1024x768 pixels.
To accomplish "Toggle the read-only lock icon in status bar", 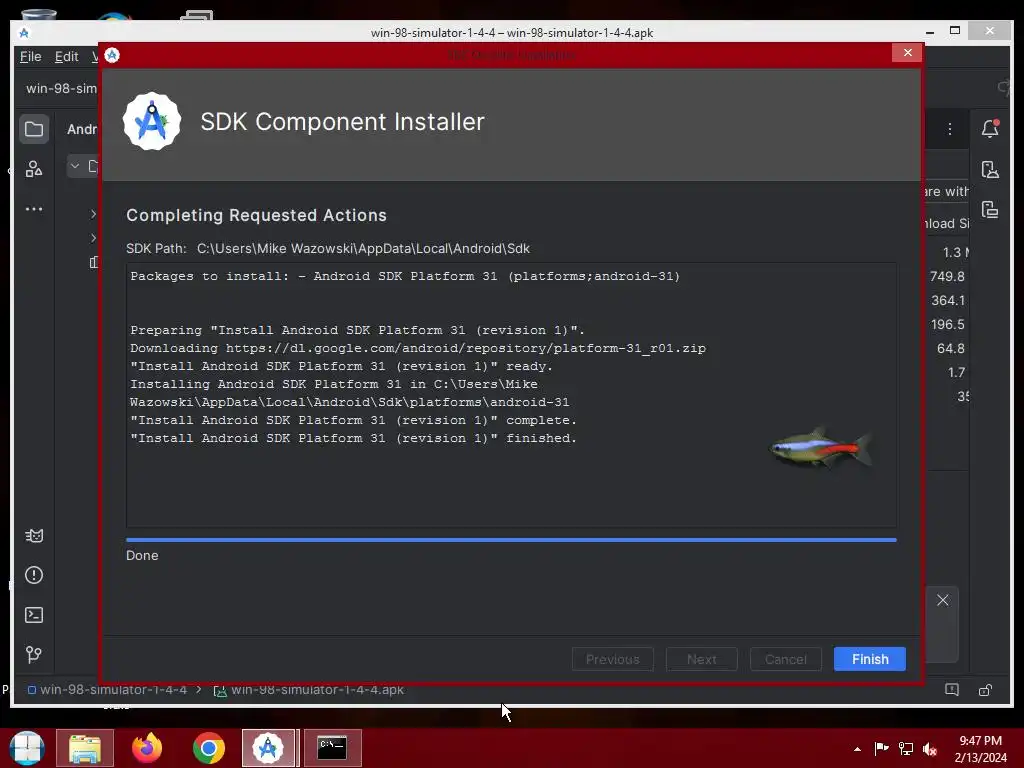I will coord(985,690).
